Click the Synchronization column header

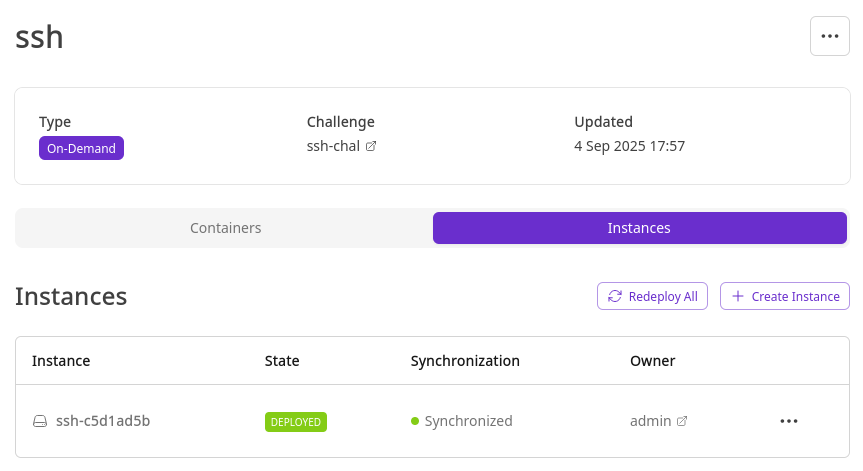click(465, 360)
